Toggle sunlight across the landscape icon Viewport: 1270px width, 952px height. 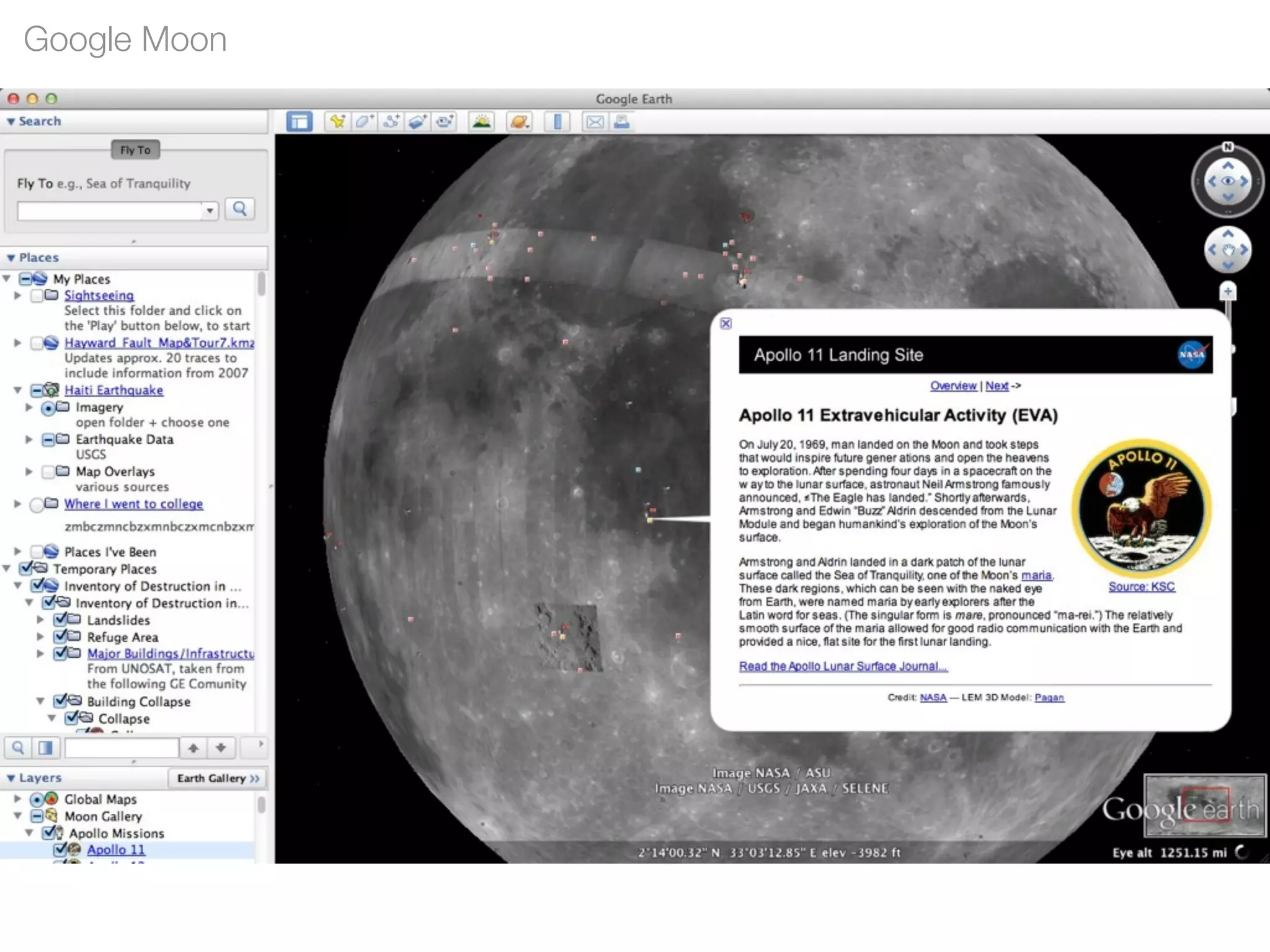482,121
